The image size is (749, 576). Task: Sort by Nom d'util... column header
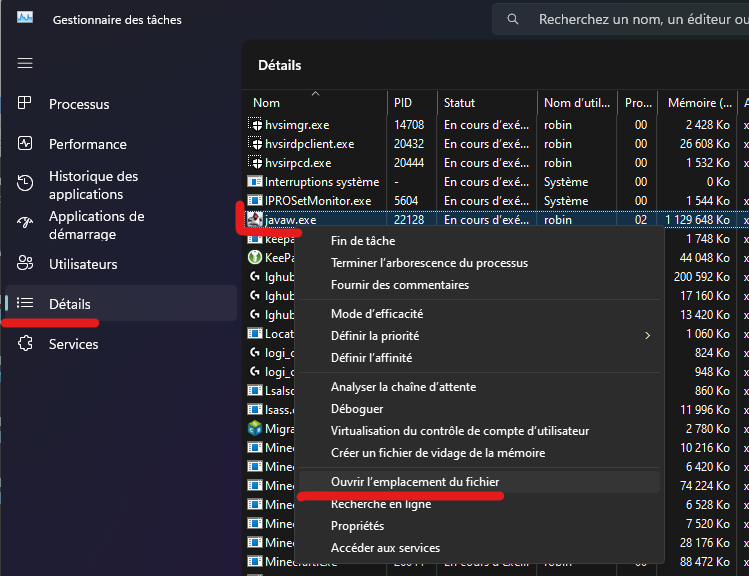click(x=578, y=103)
